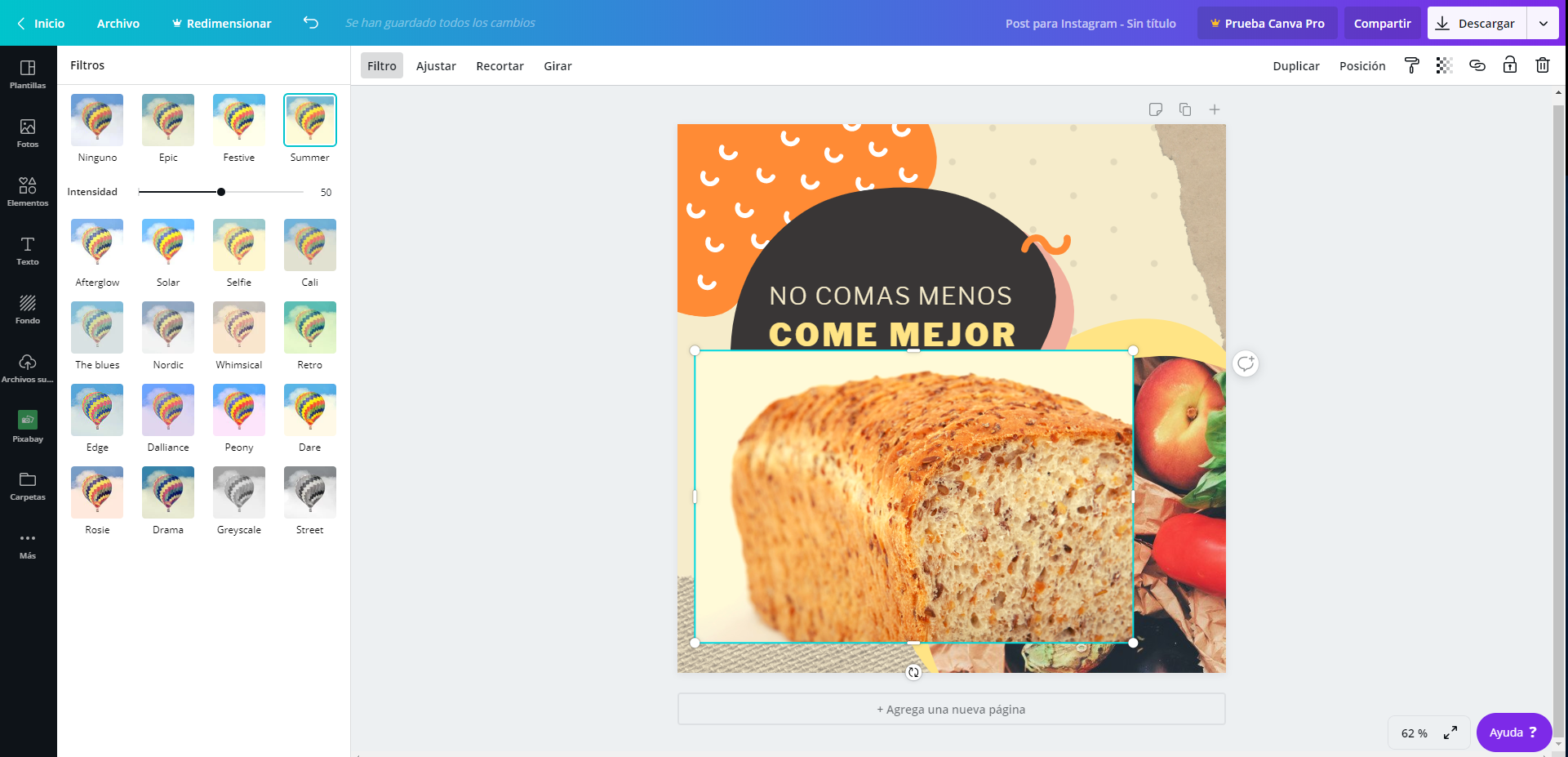Add page notes icon above canvas
The width and height of the screenshot is (1568, 757).
(1156, 109)
